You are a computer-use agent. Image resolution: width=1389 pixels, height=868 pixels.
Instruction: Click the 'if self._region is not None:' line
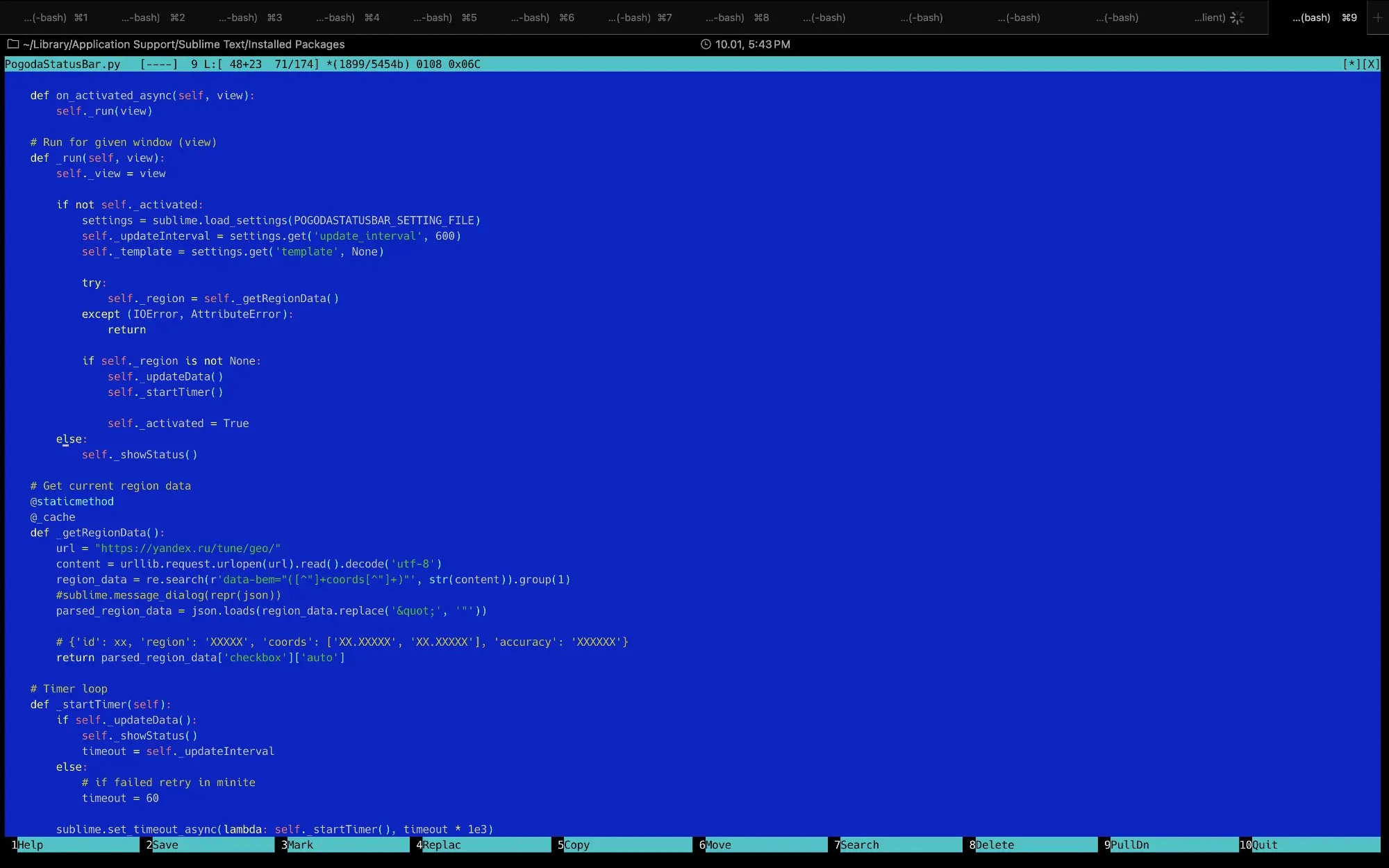tap(172, 361)
